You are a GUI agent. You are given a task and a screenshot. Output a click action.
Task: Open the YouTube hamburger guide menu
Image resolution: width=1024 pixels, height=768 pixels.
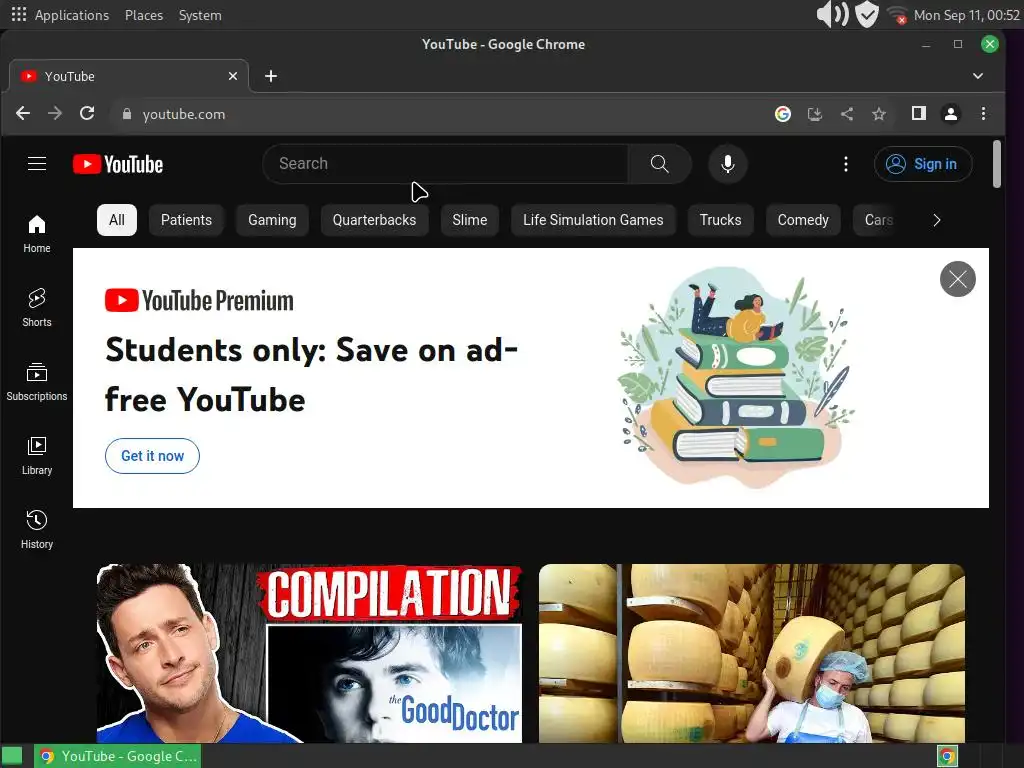point(37,164)
